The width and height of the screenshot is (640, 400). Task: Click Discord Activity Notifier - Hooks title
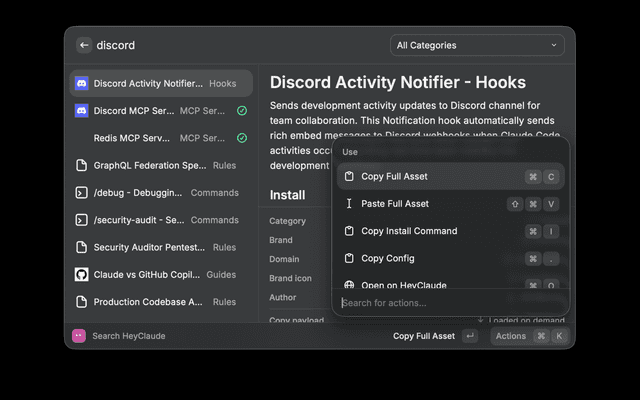tap(398, 82)
